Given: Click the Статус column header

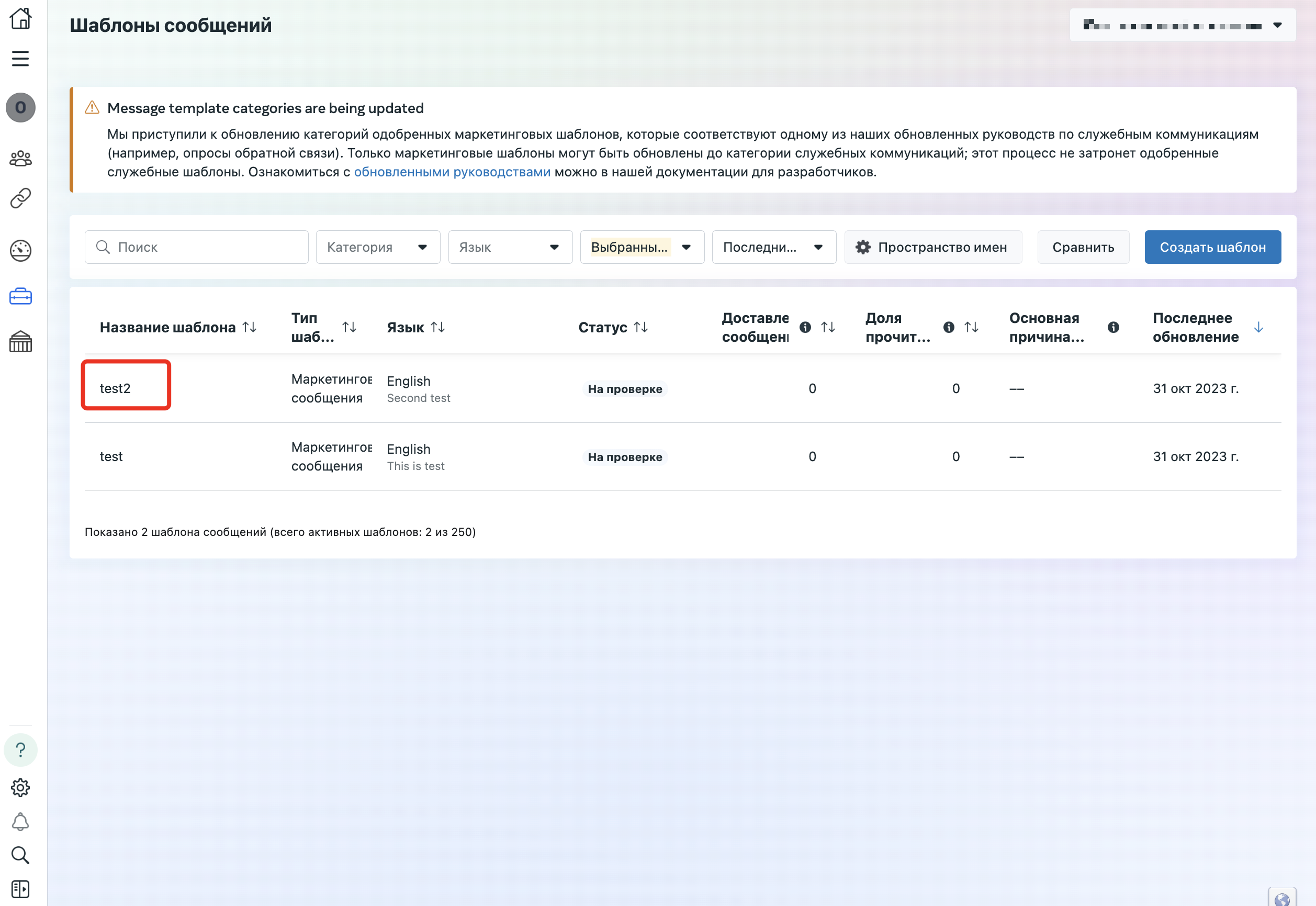Looking at the screenshot, I should pyautogui.click(x=603, y=328).
